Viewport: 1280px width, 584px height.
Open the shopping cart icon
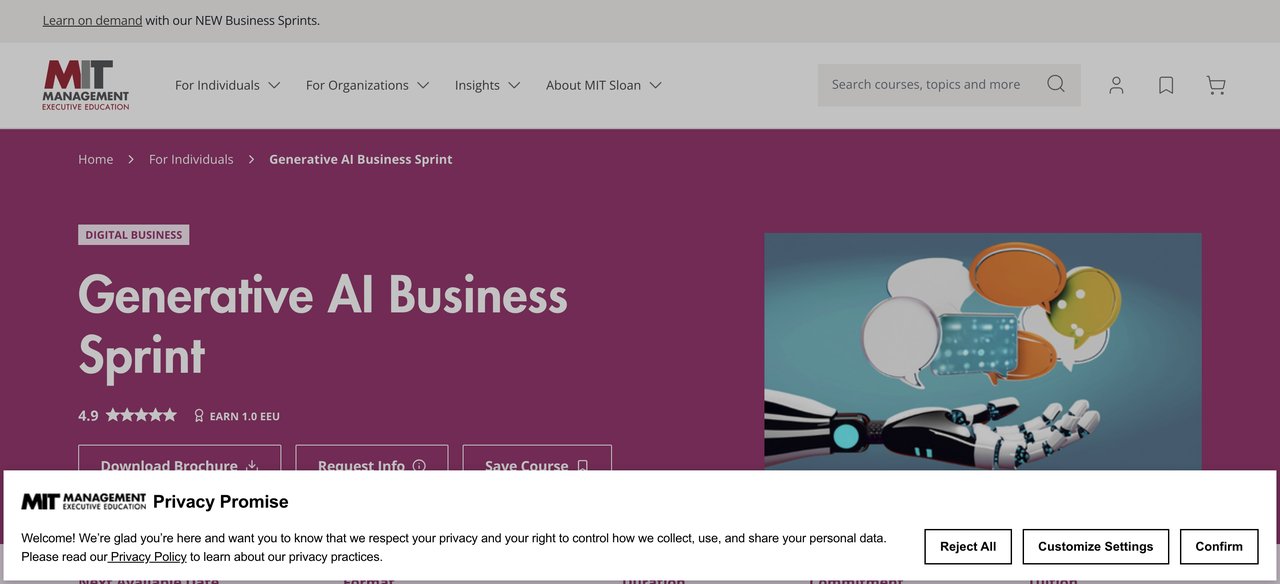tap(1216, 85)
